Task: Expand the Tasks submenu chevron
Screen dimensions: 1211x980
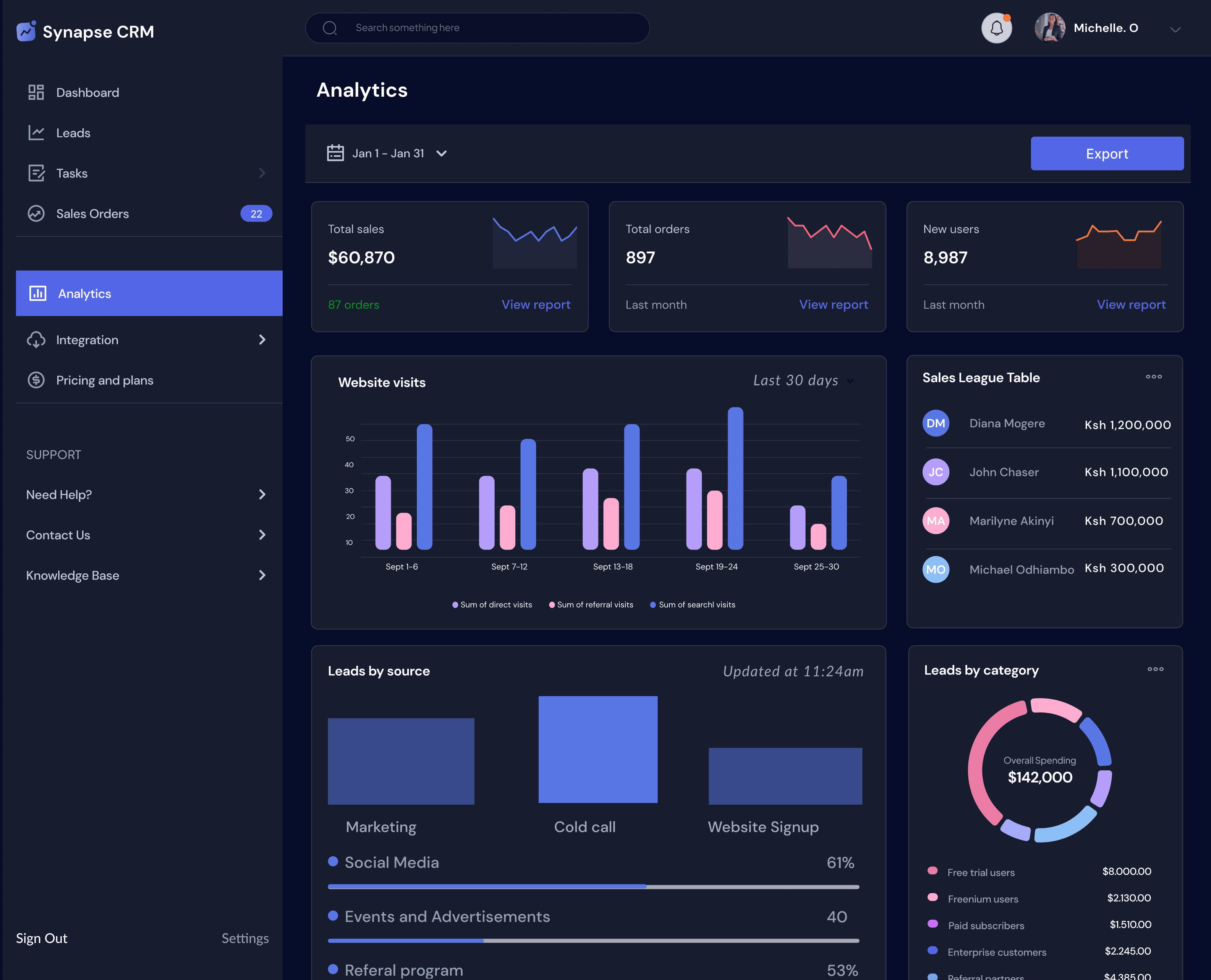Action: (x=262, y=173)
